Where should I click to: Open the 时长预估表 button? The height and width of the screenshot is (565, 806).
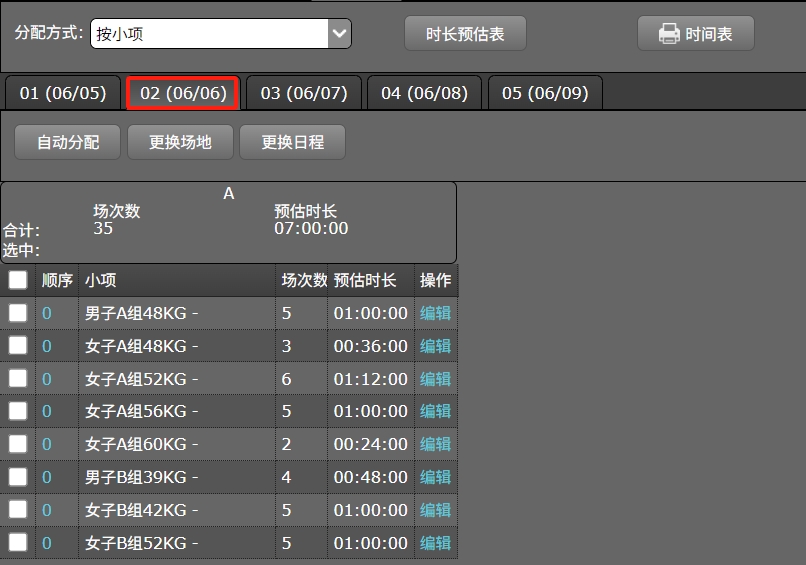pyautogui.click(x=465, y=34)
